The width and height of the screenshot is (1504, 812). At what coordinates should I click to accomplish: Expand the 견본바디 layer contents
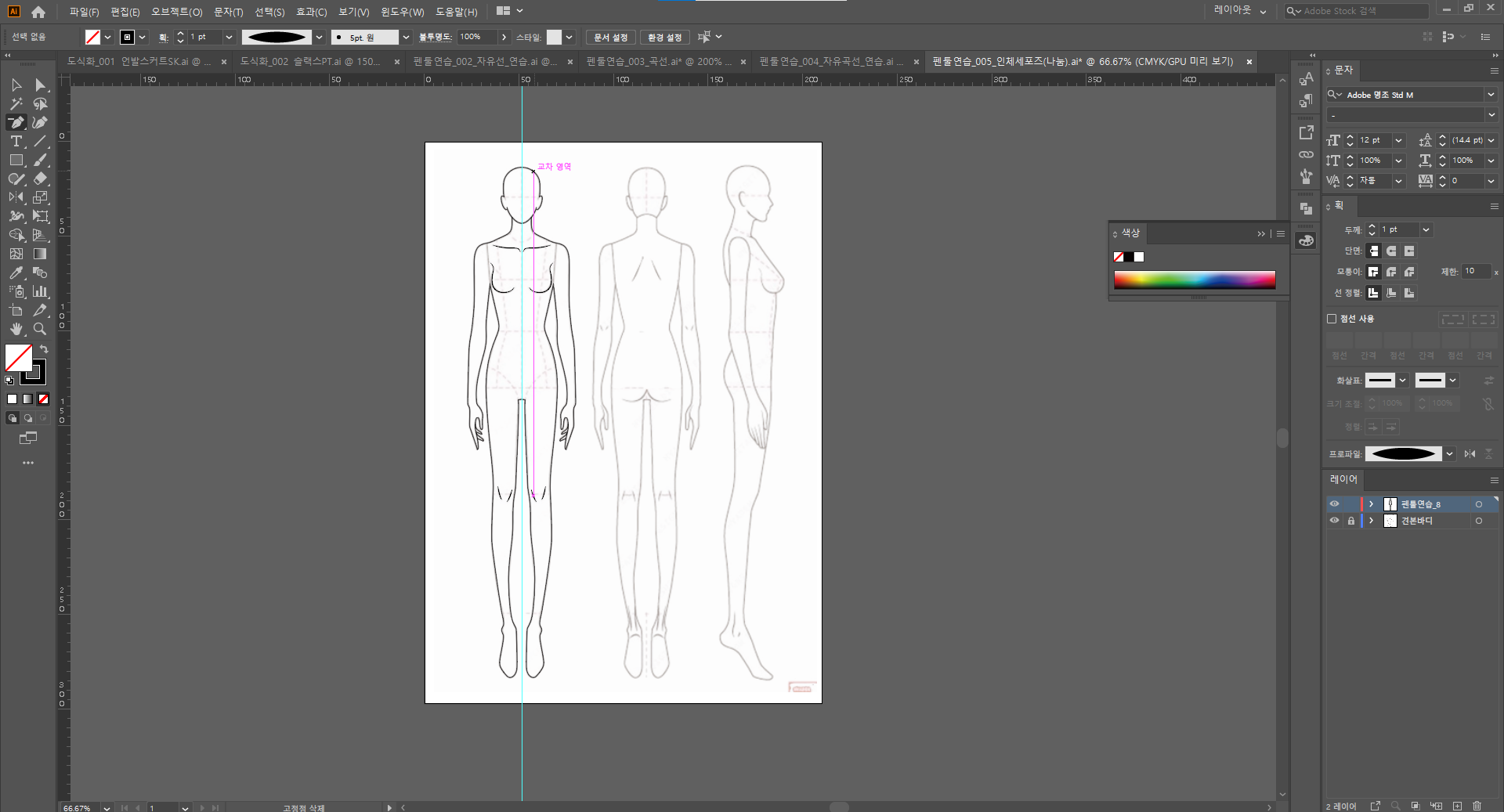[1371, 521]
